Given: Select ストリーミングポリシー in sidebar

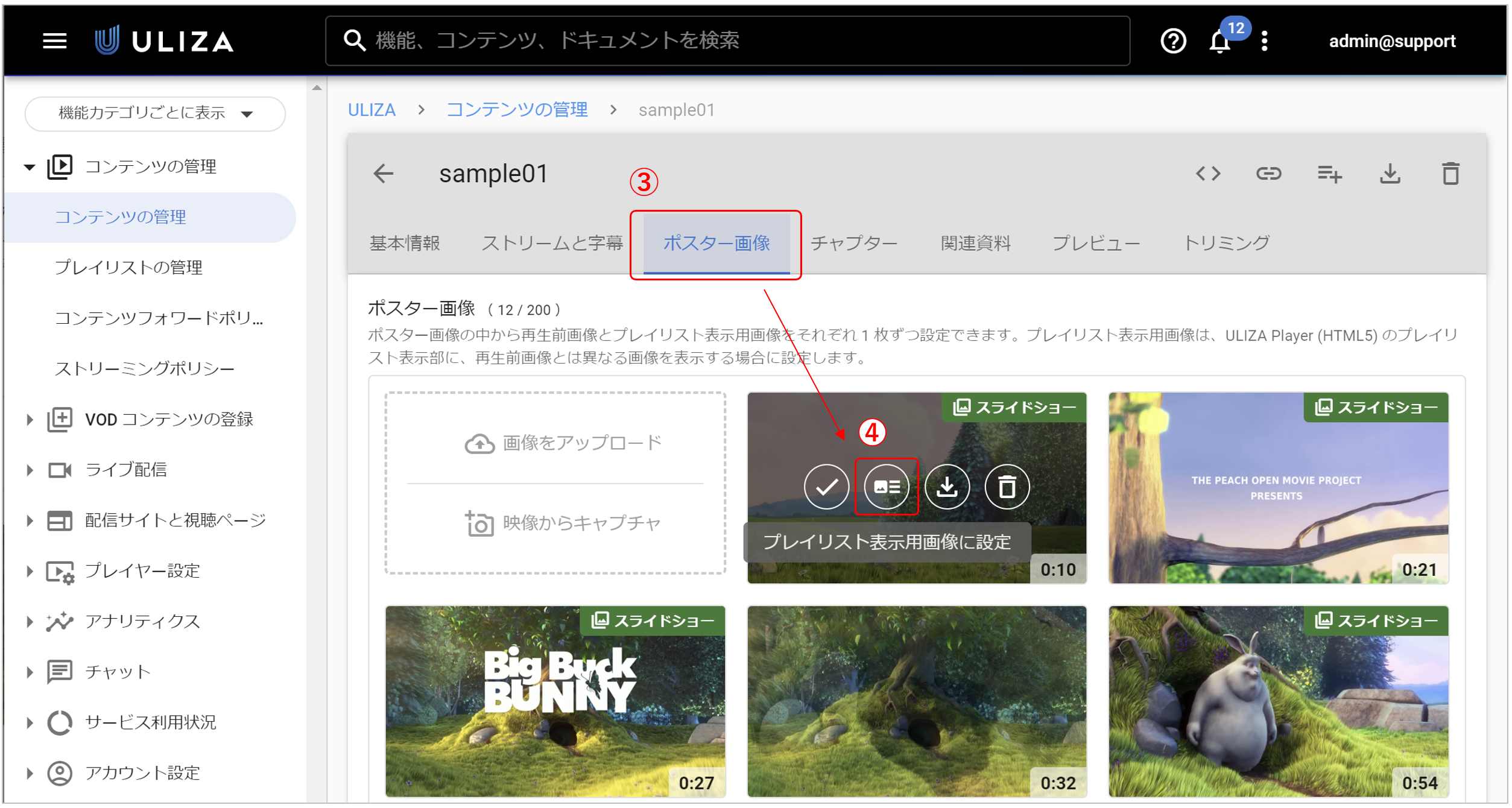Looking at the screenshot, I should pyautogui.click(x=144, y=369).
